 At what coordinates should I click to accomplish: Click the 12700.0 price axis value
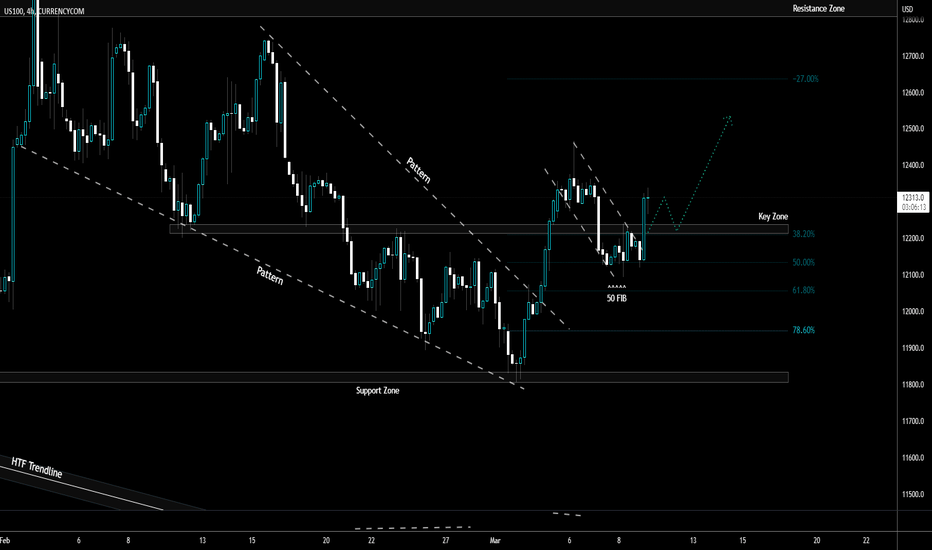click(x=913, y=56)
